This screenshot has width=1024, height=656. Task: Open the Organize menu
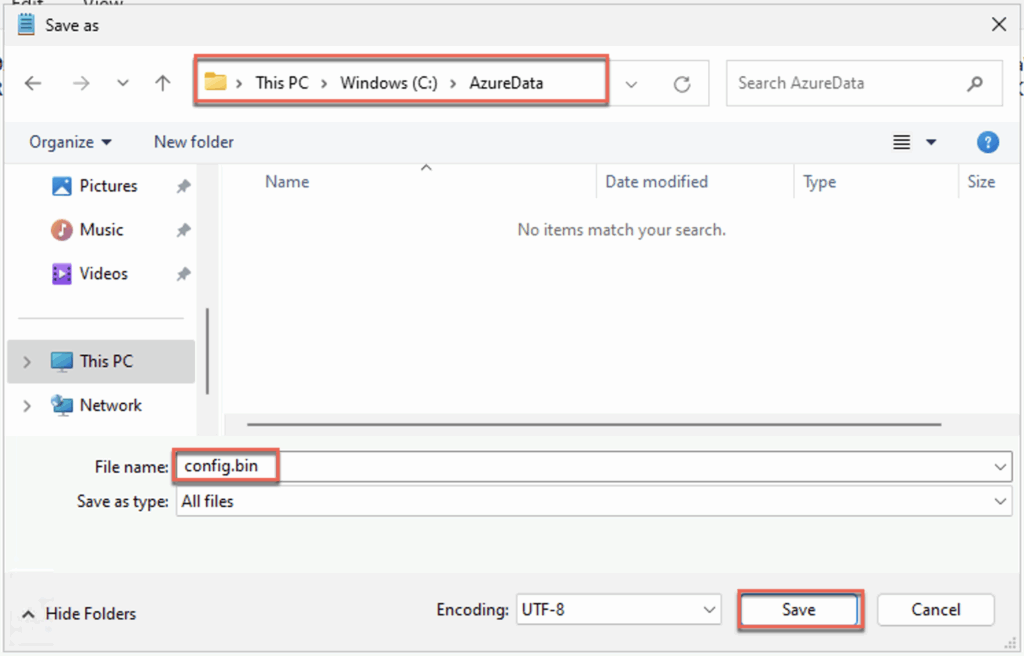[70, 142]
